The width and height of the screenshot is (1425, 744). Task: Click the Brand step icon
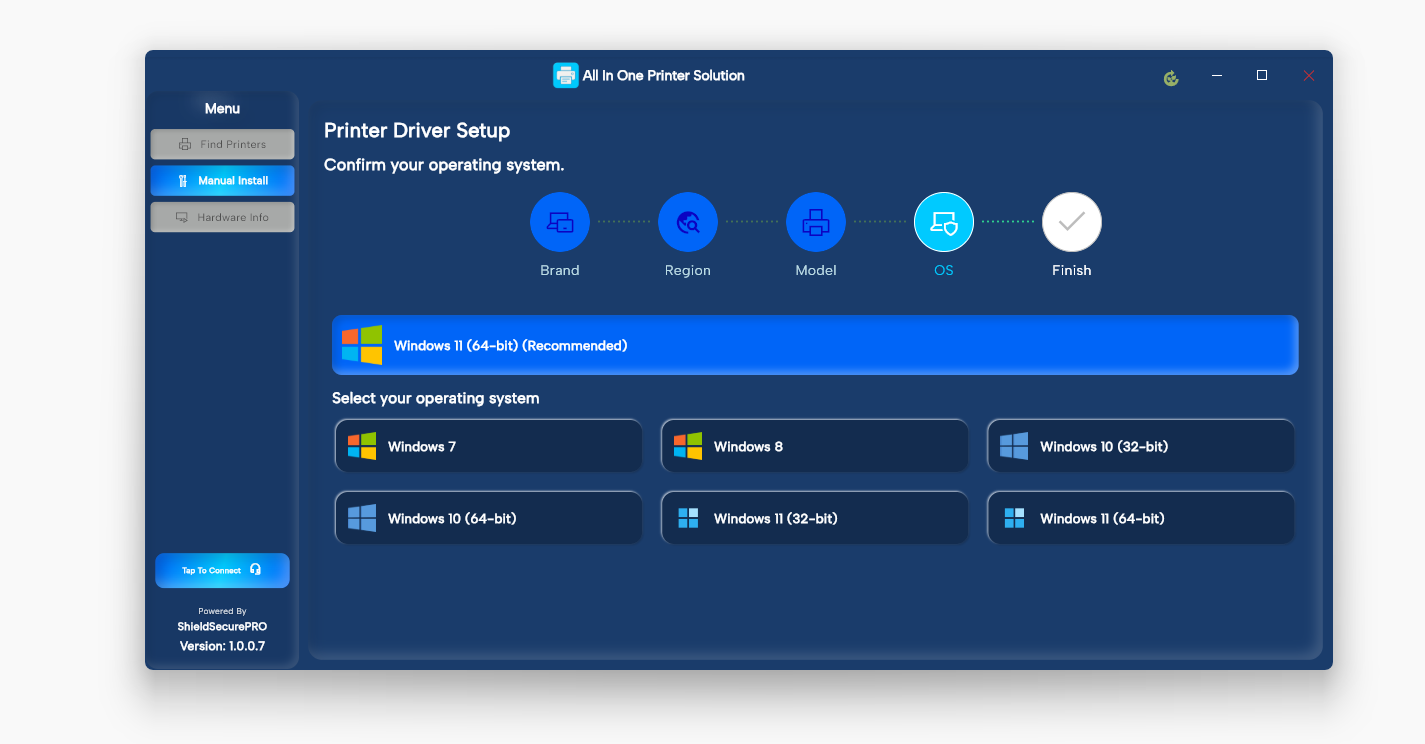(x=560, y=222)
